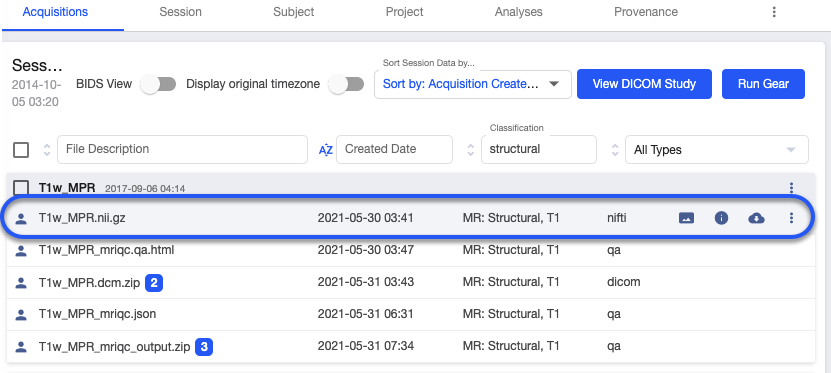Viewport: 831px width, 373px height.
Task: Click the qa type of T1w_MPR_mriqc.json
Action: [614, 315]
